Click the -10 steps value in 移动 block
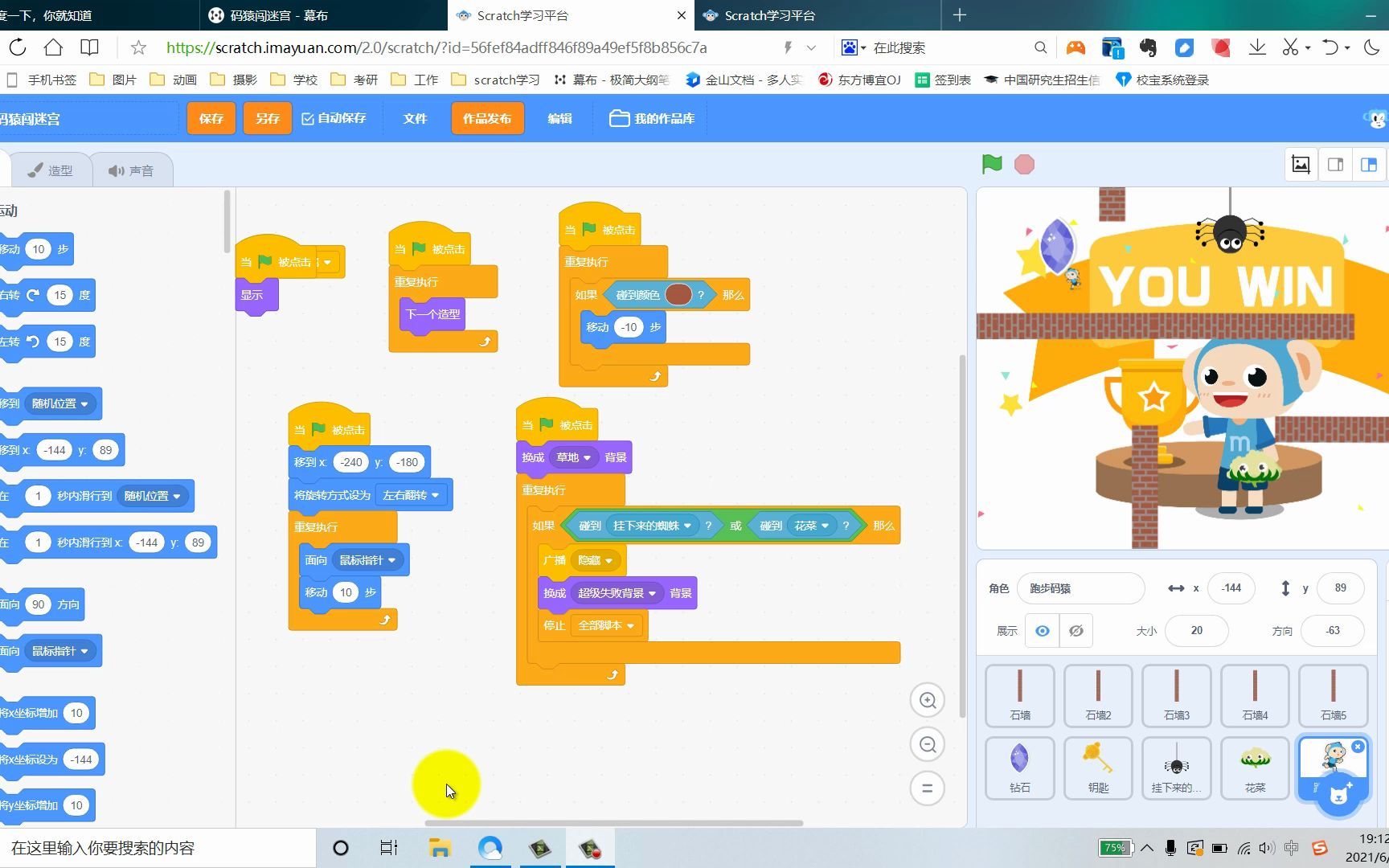 [x=629, y=327]
